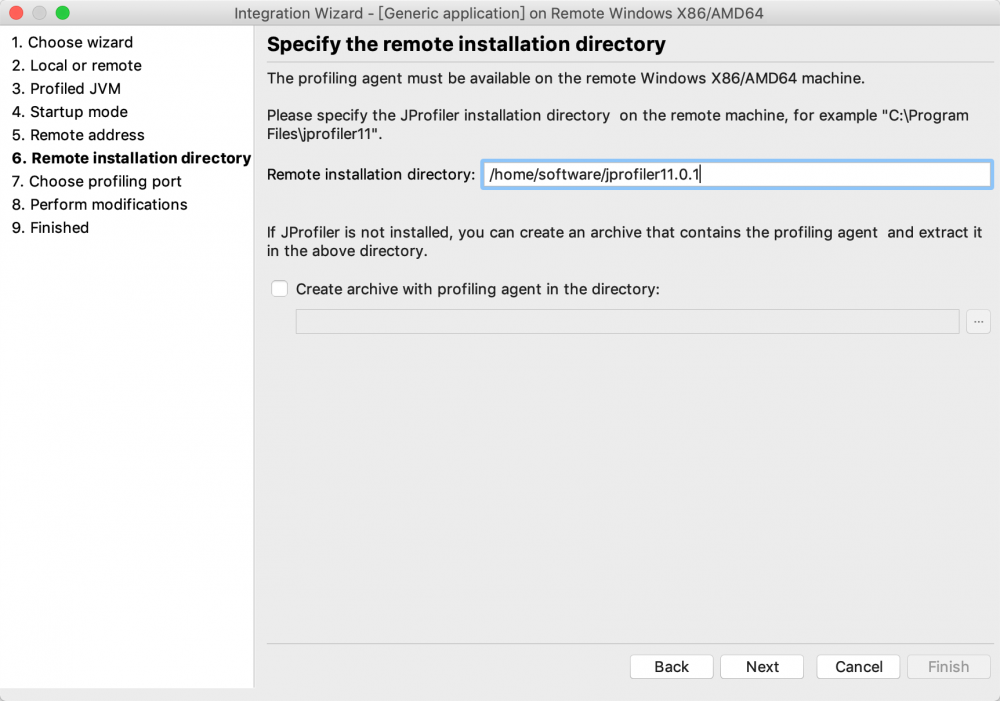Viewport: 1000px width, 701px height.
Task: Select step 7 Choose profiling port
Action: (97, 181)
